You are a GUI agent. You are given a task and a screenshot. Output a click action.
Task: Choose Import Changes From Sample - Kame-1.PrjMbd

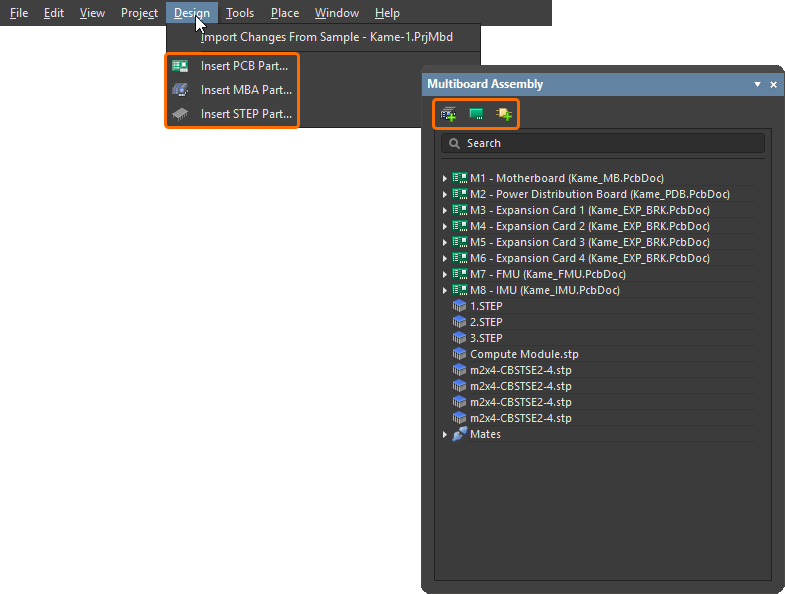click(326, 38)
